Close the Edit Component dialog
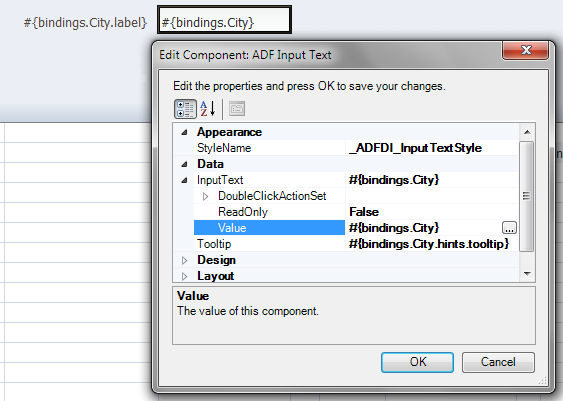Viewport: 563px width, 401px height. coord(526,50)
